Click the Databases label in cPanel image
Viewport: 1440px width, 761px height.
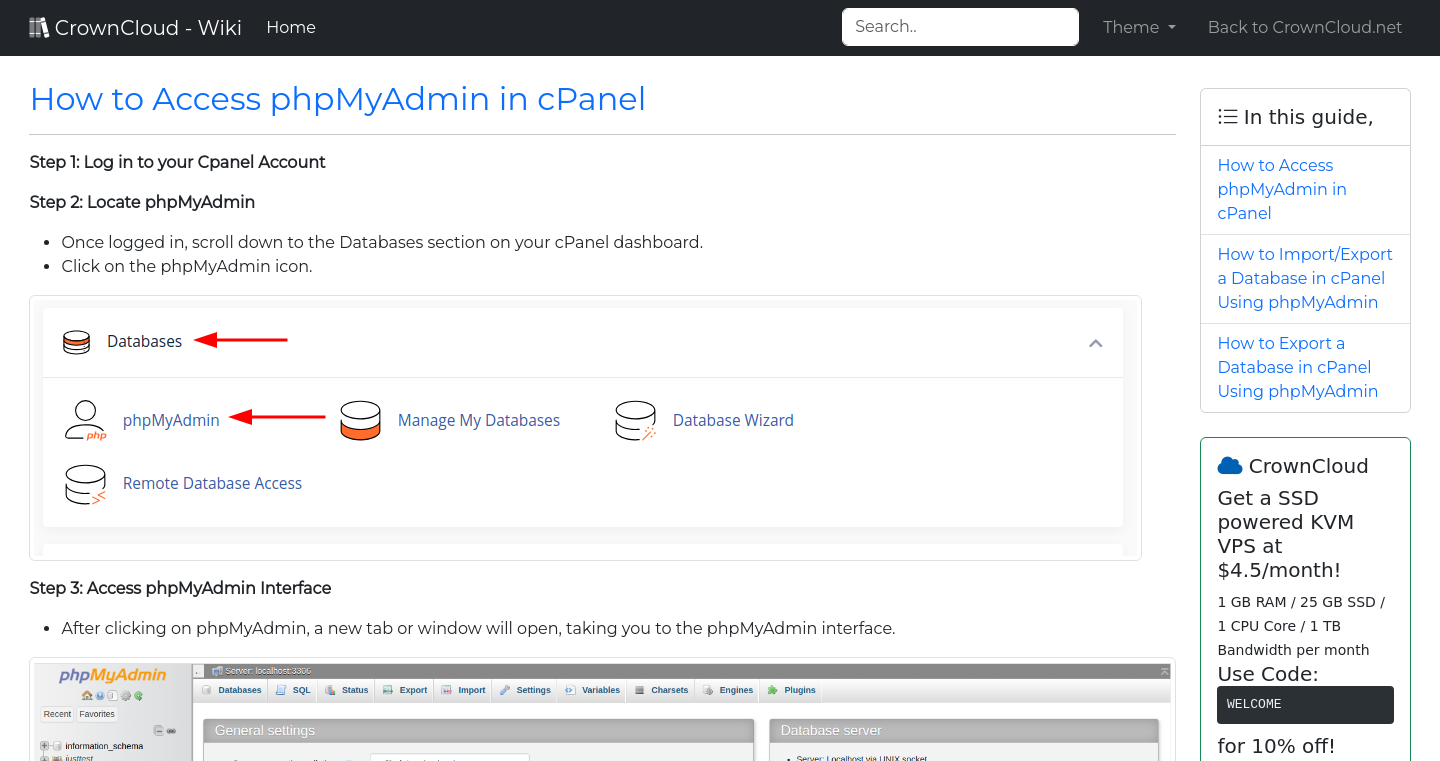coord(145,342)
